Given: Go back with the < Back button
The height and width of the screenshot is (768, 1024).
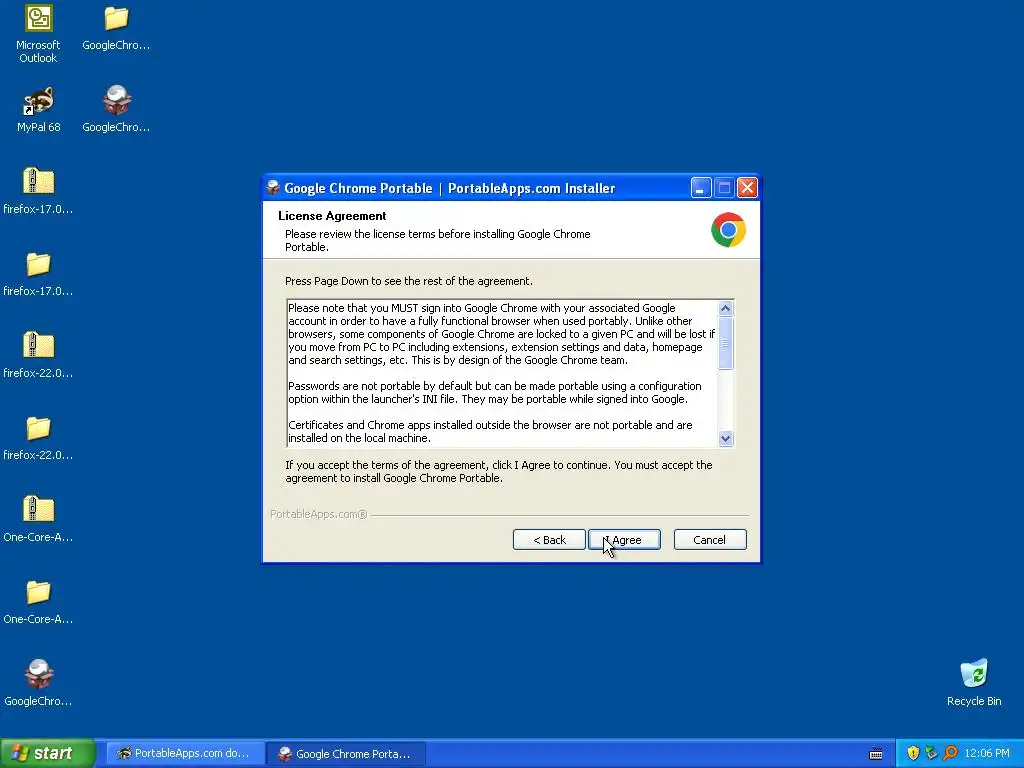Looking at the screenshot, I should pyautogui.click(x=549, y=539).
